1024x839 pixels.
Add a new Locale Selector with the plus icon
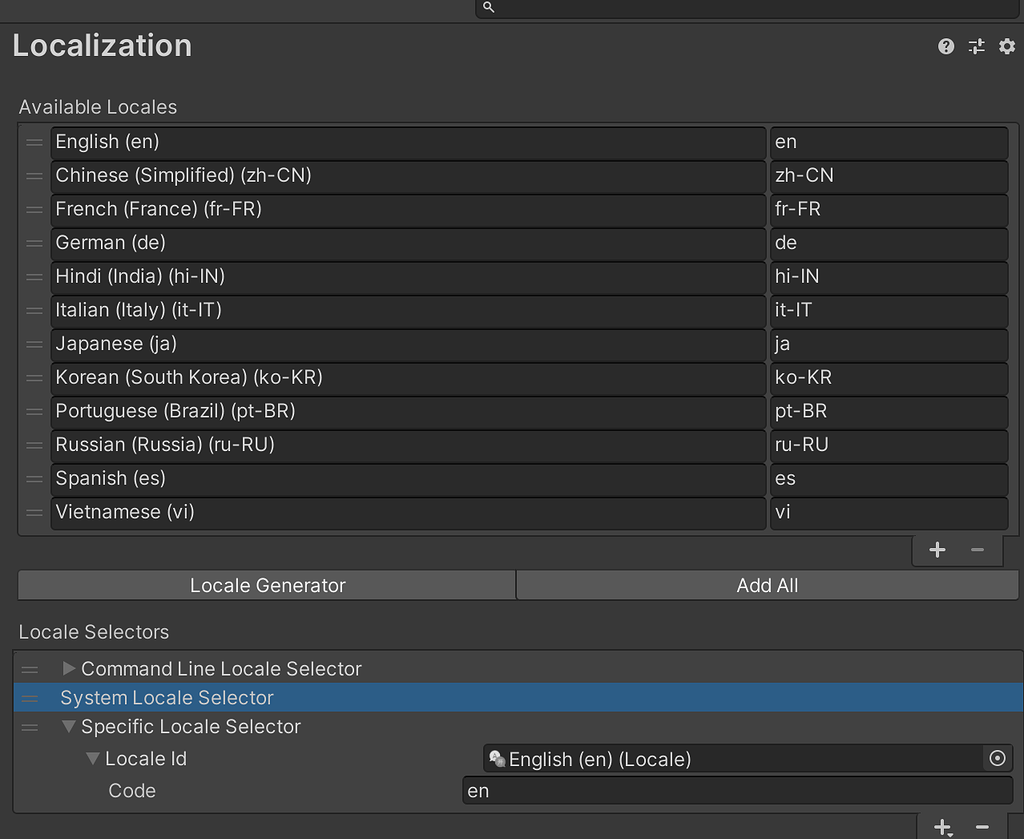coord(941,827)
